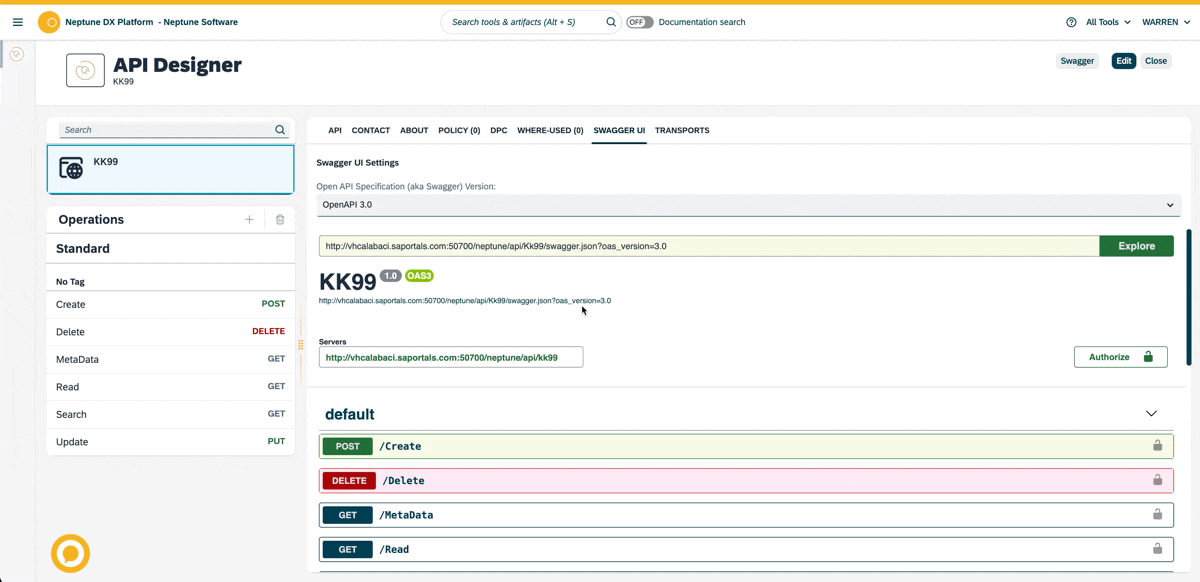Switch to the API tab

pyautogui.click(x=335, y=131)
